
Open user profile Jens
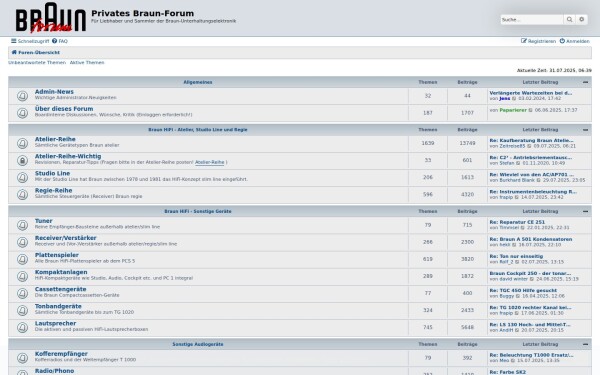point(505,99)
